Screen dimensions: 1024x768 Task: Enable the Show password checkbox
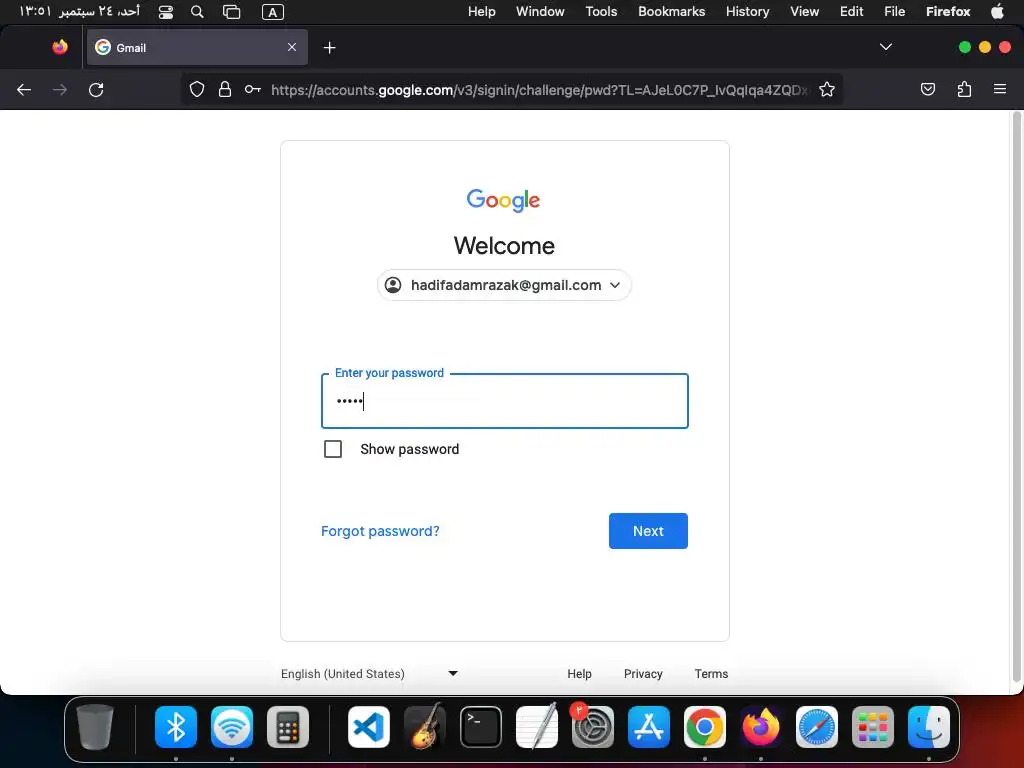tap(333, 449)
